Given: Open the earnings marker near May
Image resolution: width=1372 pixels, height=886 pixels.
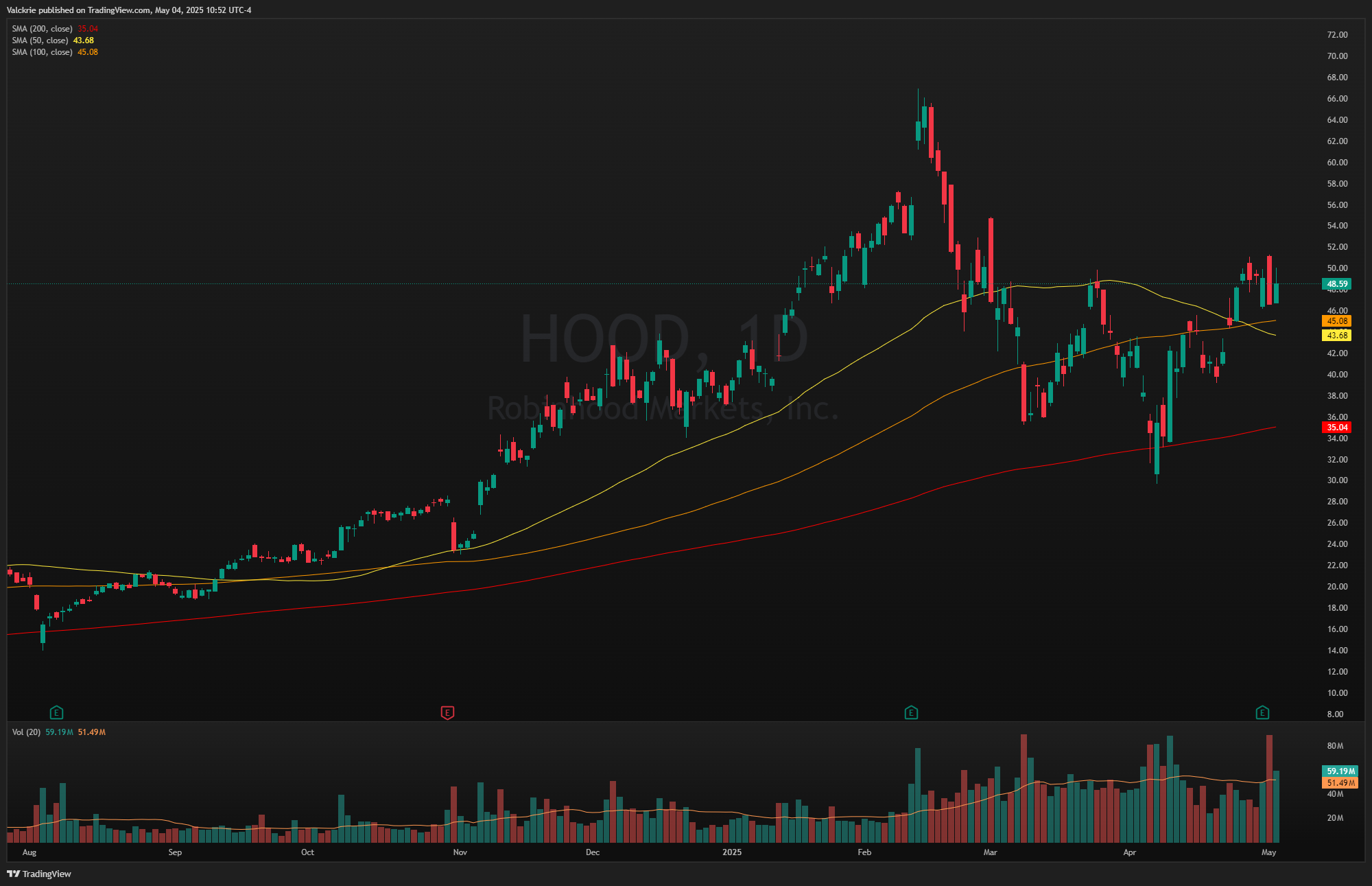Looking at the screenshot, I should (x=1262, y=712).
